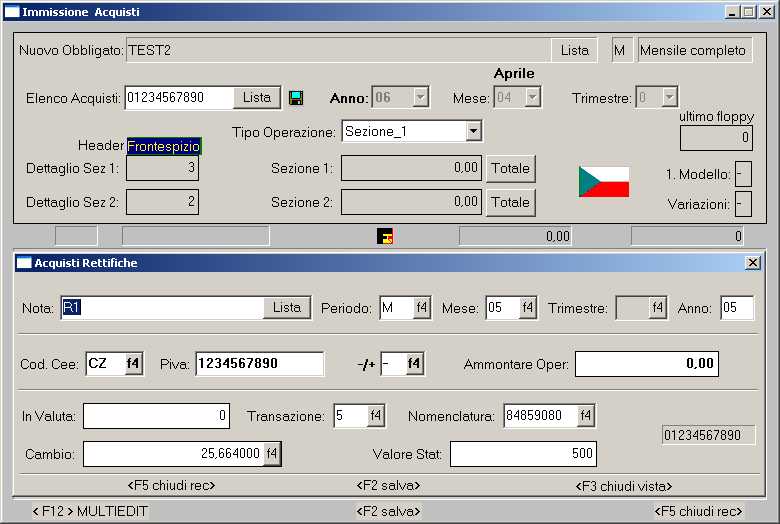Click the Ammontare Oper amount field
Viewport: 780px width, 524px height.
(x=647, y=364)
